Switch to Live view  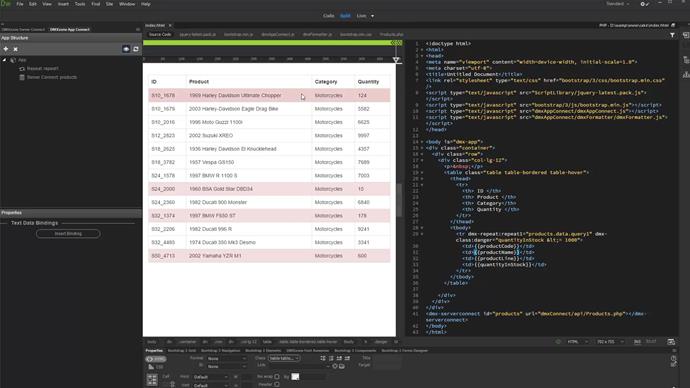[361, 16]
